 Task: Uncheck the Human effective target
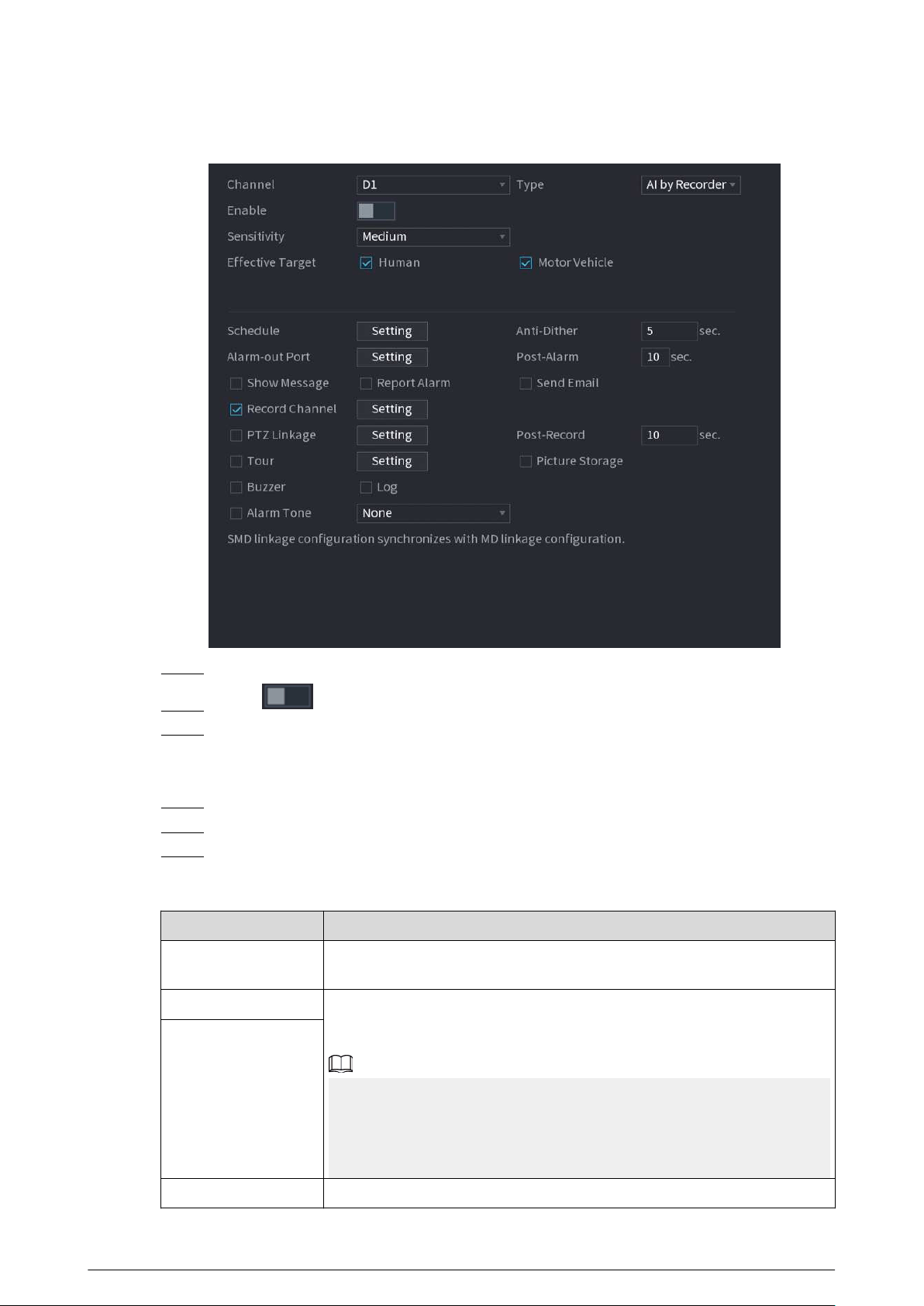366,263
